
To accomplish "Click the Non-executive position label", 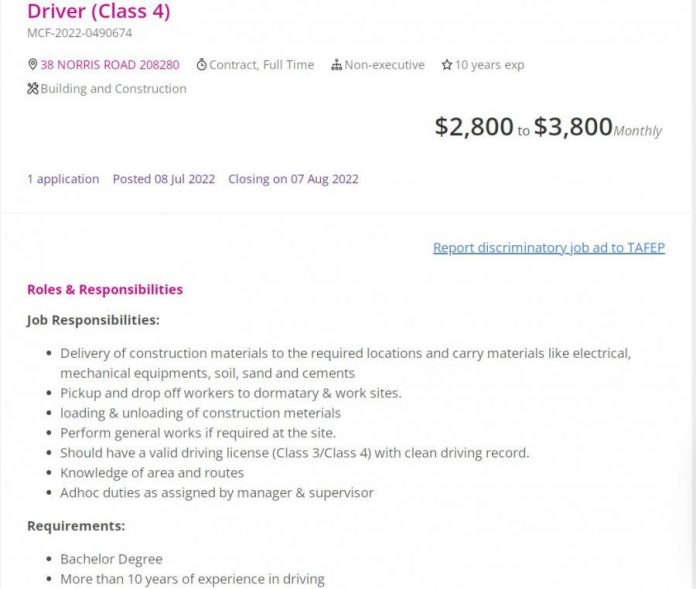I will click(x=384, y=65).
